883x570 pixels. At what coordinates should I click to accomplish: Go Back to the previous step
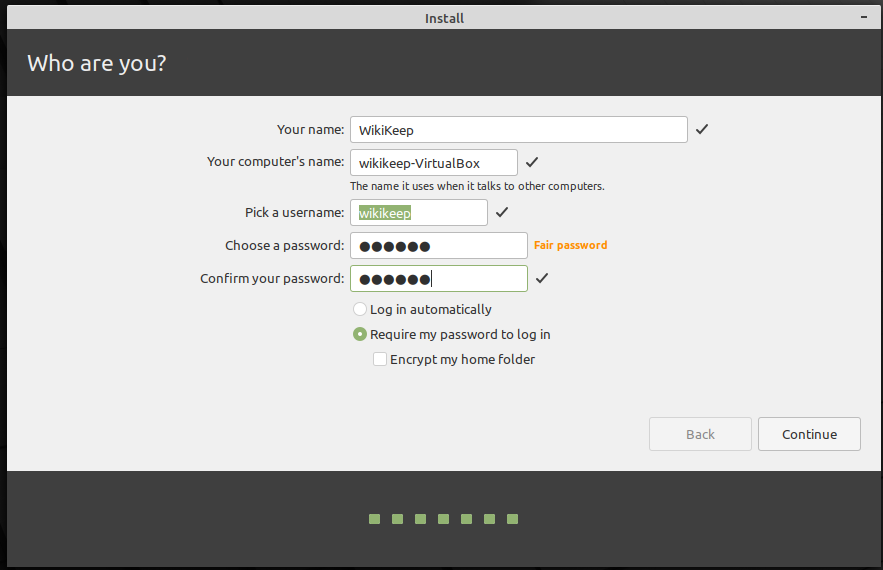click(700, 434)
